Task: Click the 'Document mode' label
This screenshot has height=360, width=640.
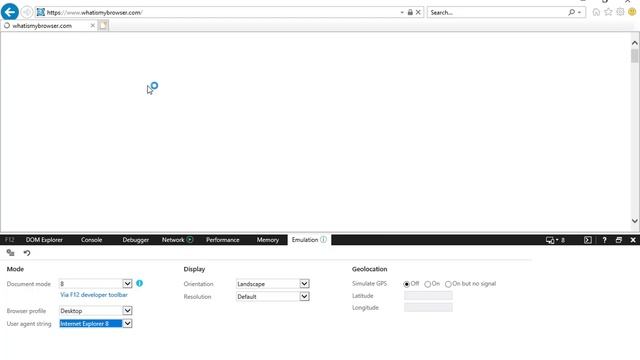Action: [29, 284]
